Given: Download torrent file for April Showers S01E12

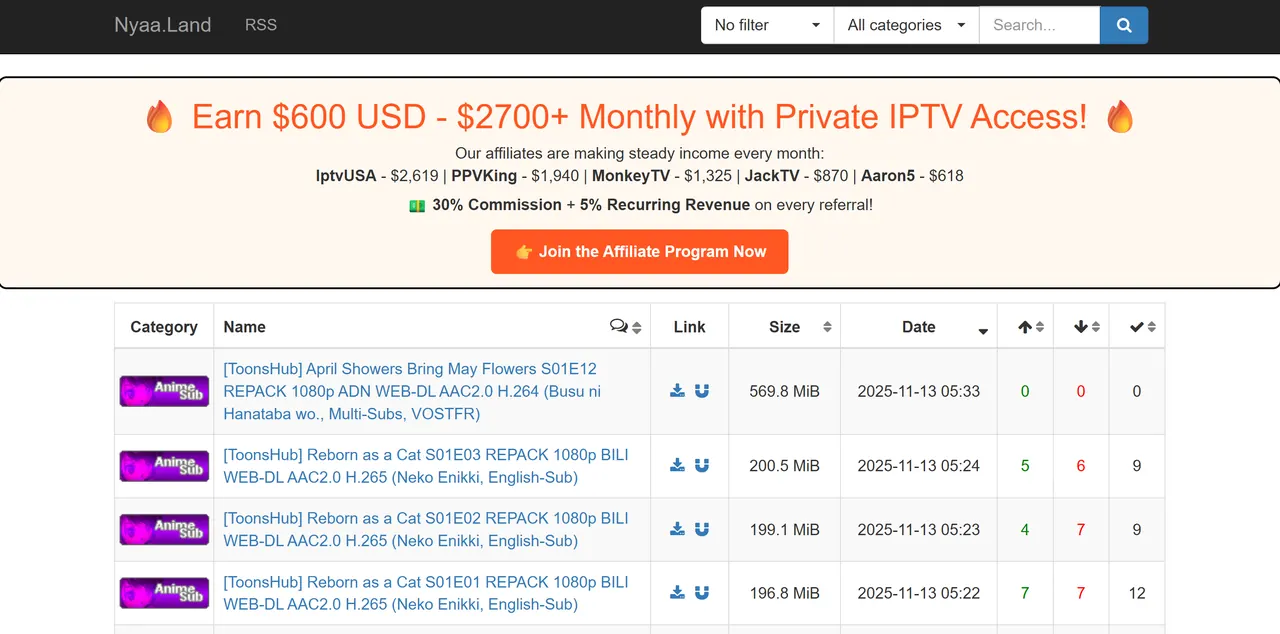Looking at the screenshot, I should (677, 391).
